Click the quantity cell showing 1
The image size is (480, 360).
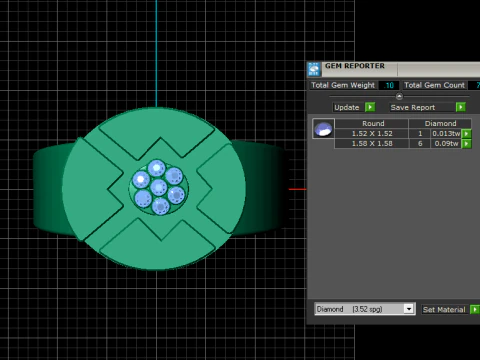click(x=420, y=134)
